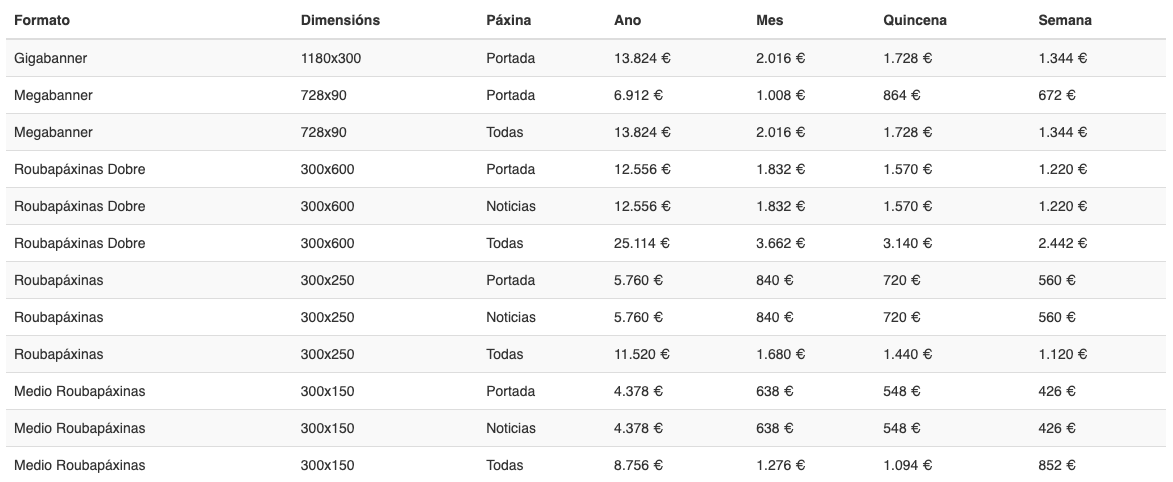Click the Semana column header

[x=1065, y=20]
